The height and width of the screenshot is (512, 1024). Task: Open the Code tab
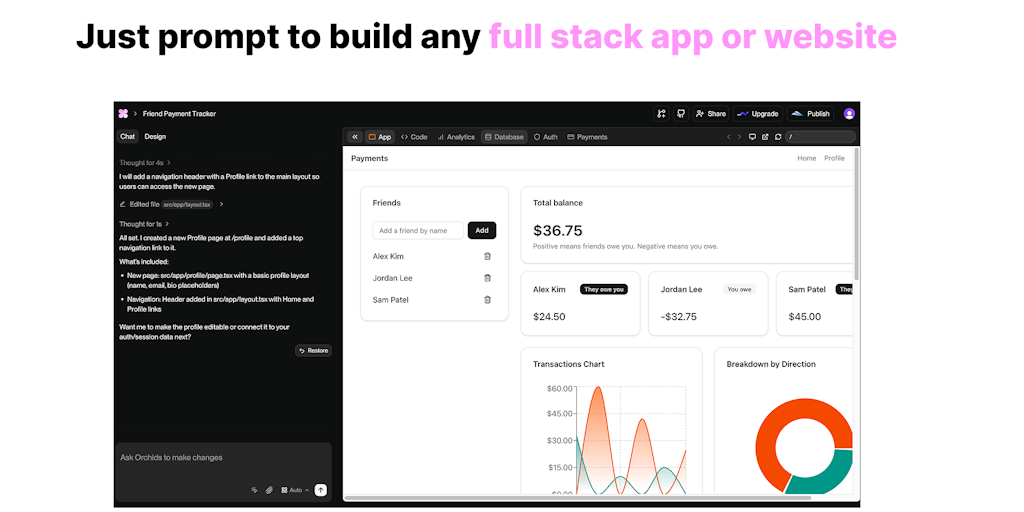pyautogui.click(x=414, y=137)
